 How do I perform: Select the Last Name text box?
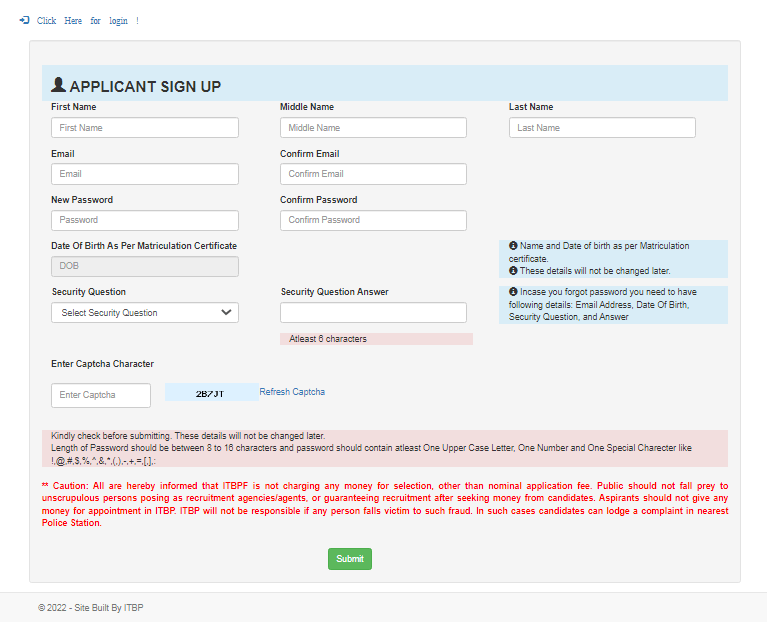[x=602, y=128]
